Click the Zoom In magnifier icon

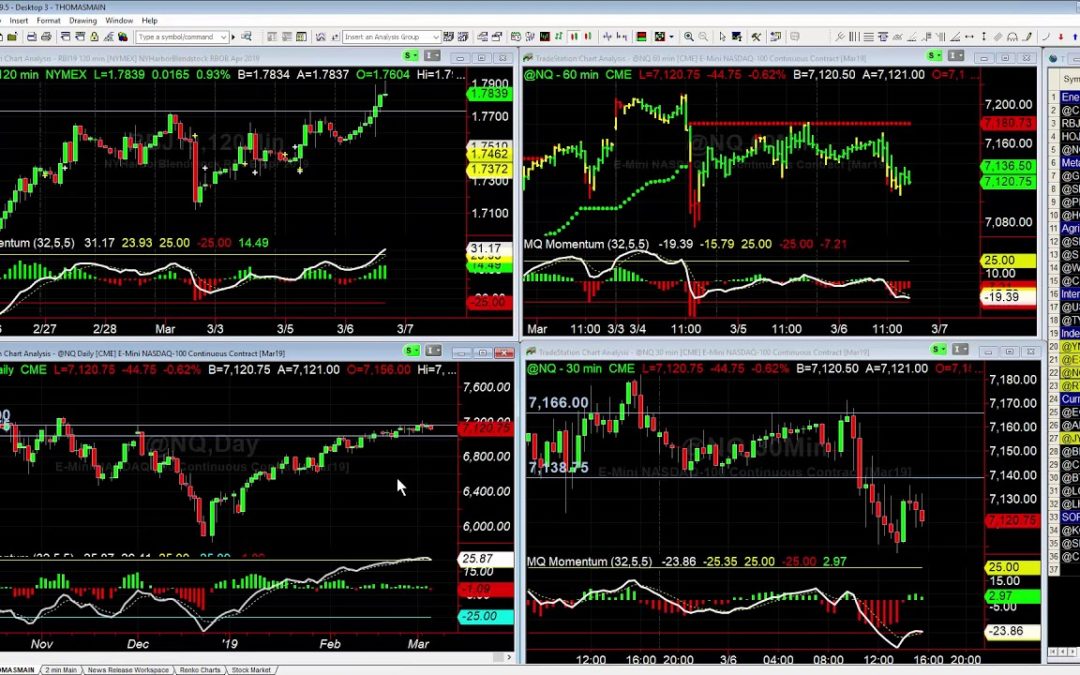pos(689,37)
